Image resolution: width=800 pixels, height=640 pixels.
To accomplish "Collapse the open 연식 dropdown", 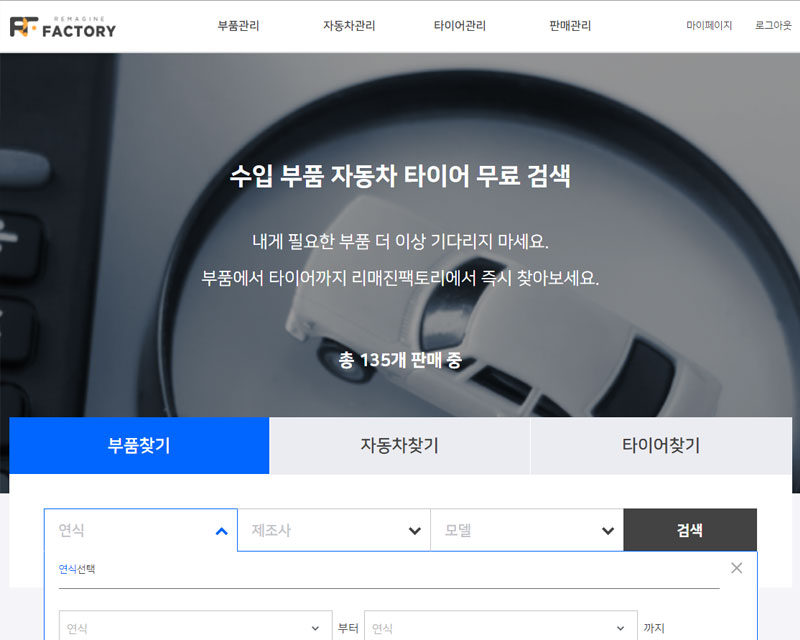I will tap(141, 531).
